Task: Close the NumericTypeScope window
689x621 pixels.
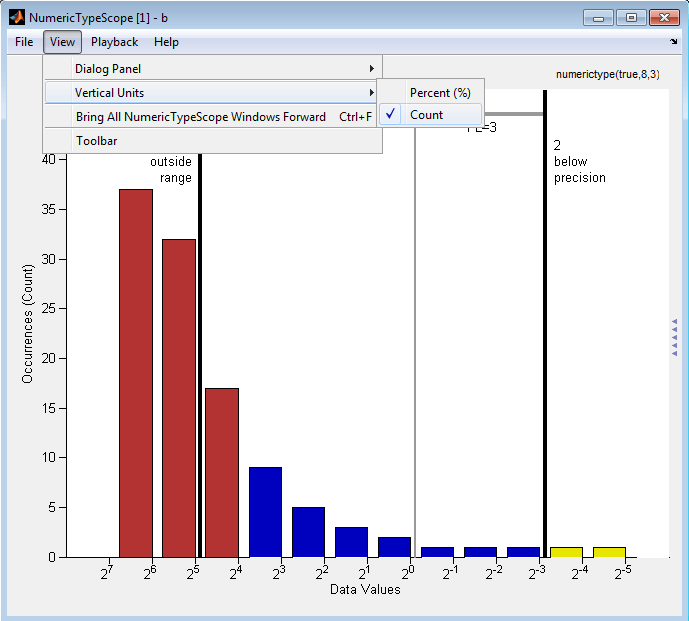Action: point(664,18)
